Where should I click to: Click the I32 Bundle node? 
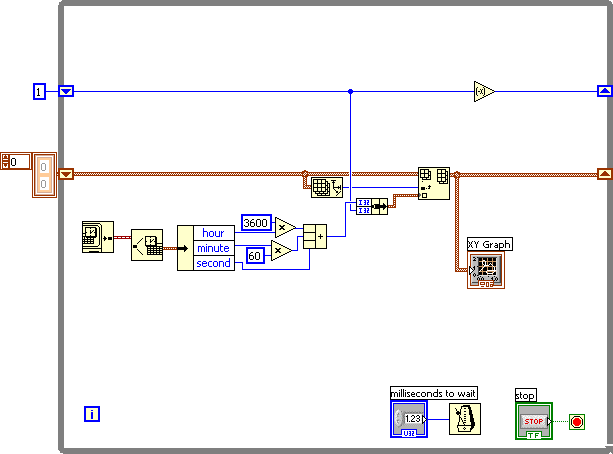372,206
